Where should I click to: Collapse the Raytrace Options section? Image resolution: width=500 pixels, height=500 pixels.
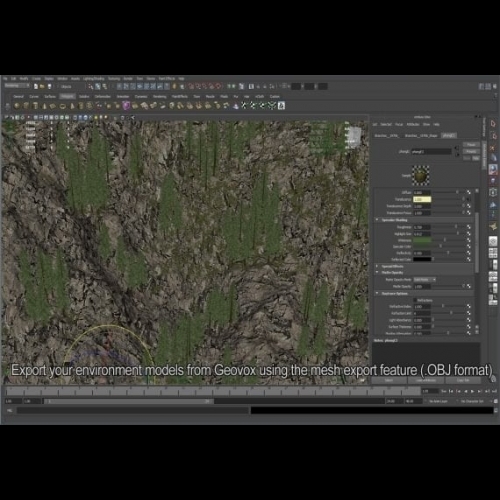coord(377,293)
